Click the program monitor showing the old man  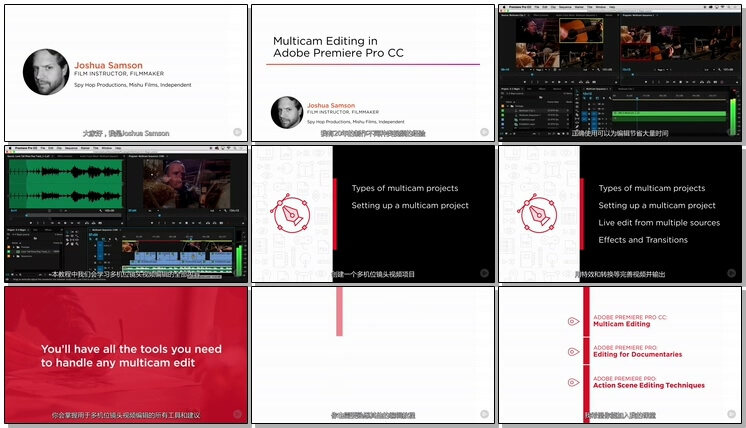186,184
